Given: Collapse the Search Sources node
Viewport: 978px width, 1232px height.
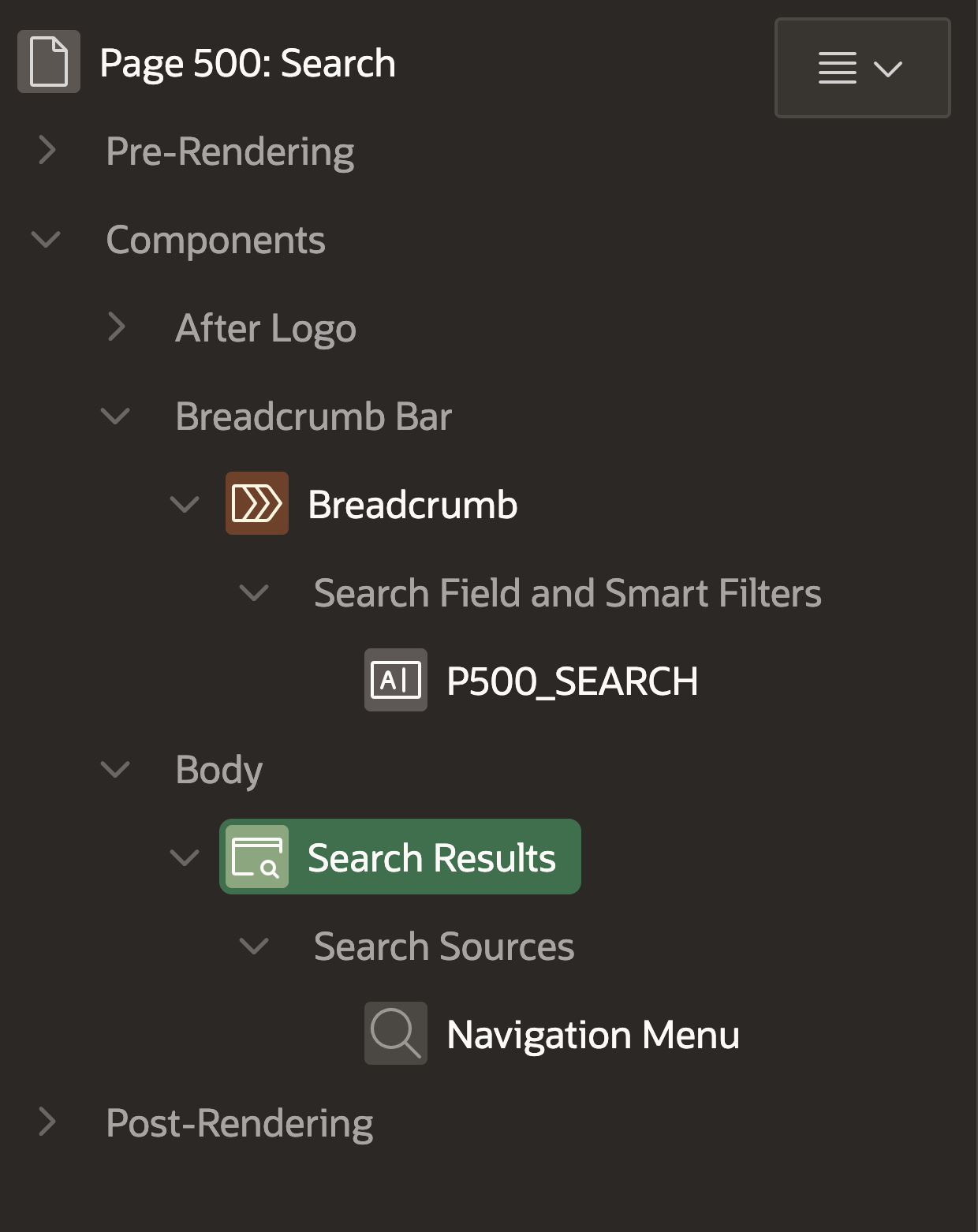Looking at the screenshot, I should click(x=254, y=946).
